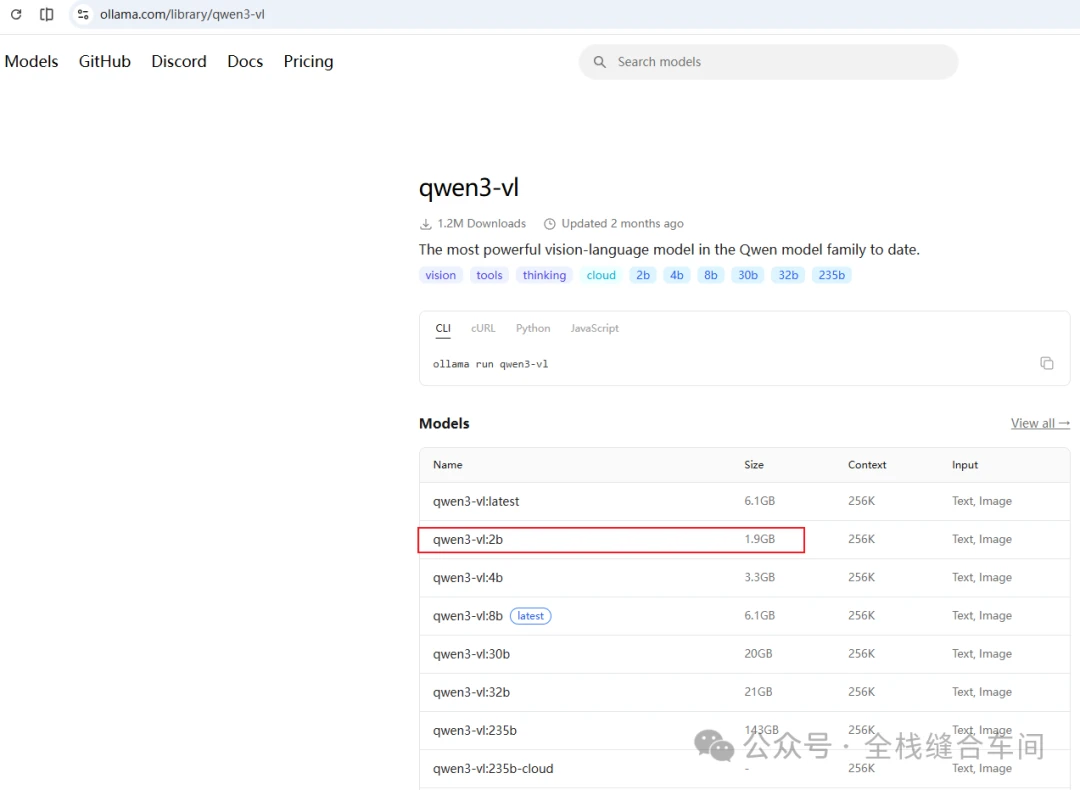1080x790 pixels.
Task: Click the cloud tag
Action: (x=601, y=276)
